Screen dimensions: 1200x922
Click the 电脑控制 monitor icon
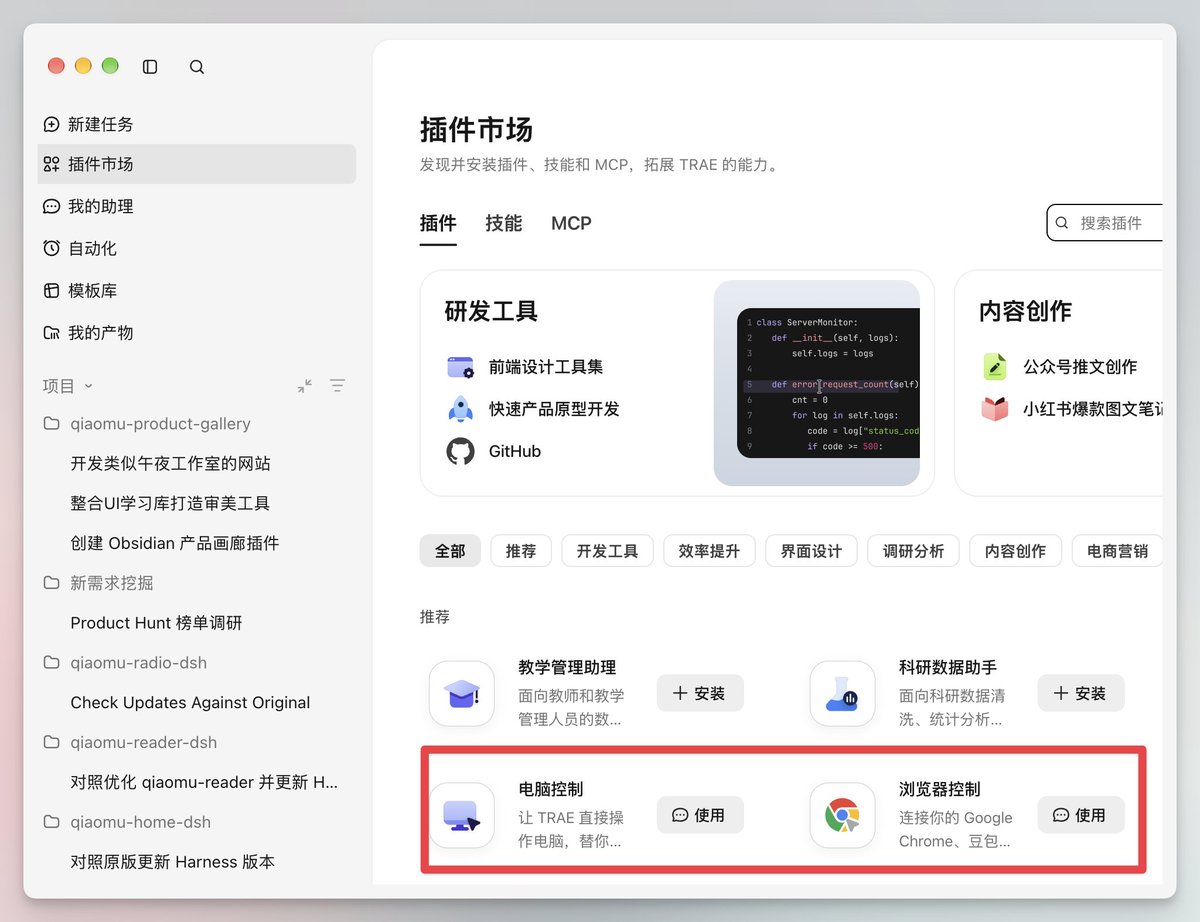click(x=462, y=815)
